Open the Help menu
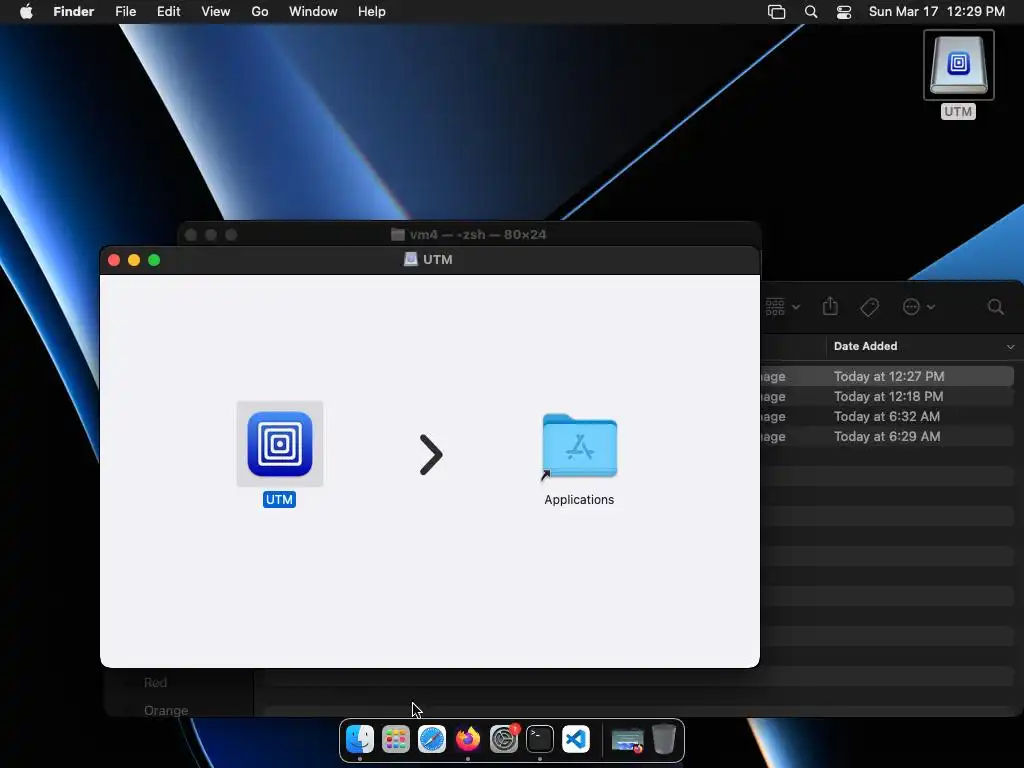The image size is (1024, 768). [x=372, y=12]
